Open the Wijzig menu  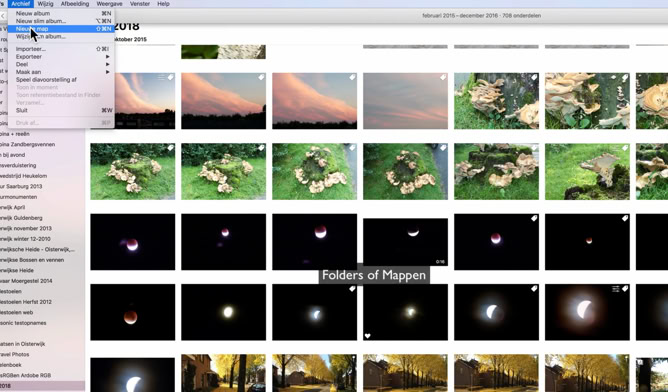point(45,4)
